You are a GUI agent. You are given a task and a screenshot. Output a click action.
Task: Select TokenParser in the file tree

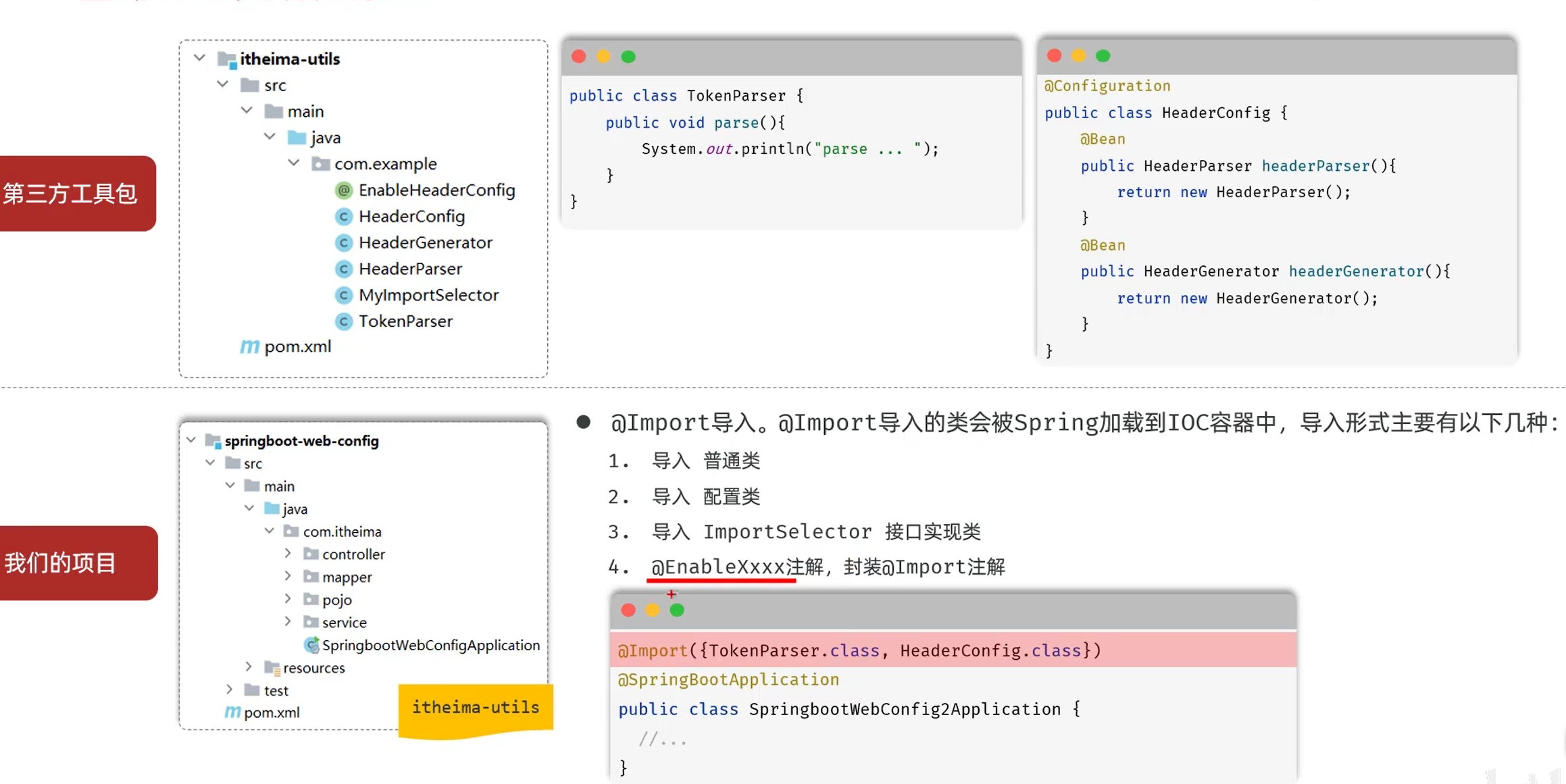point(405,321)
